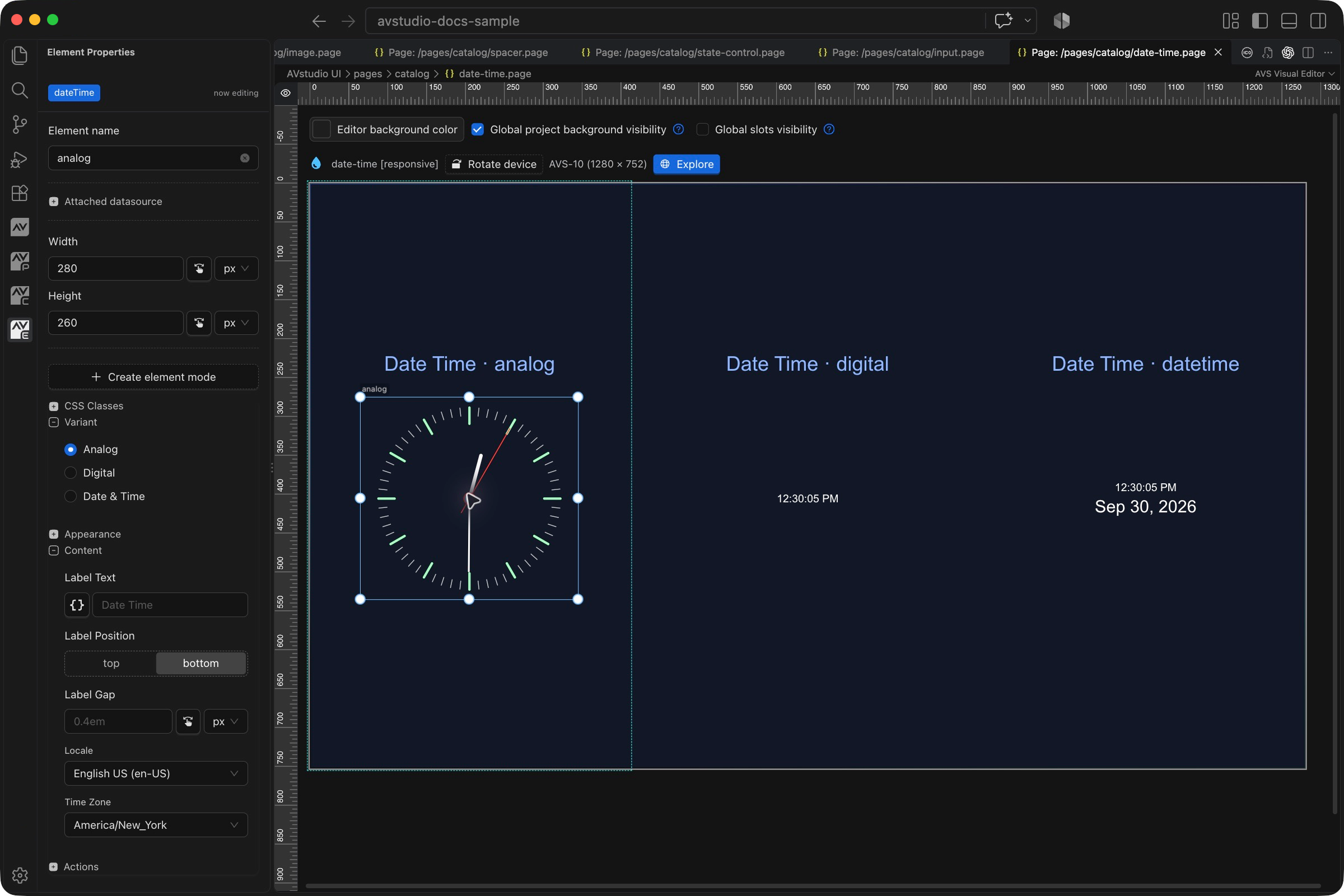Clear the Element name field
The height and width of the screenshot is (896, 1344).
[x=245, y=158]
